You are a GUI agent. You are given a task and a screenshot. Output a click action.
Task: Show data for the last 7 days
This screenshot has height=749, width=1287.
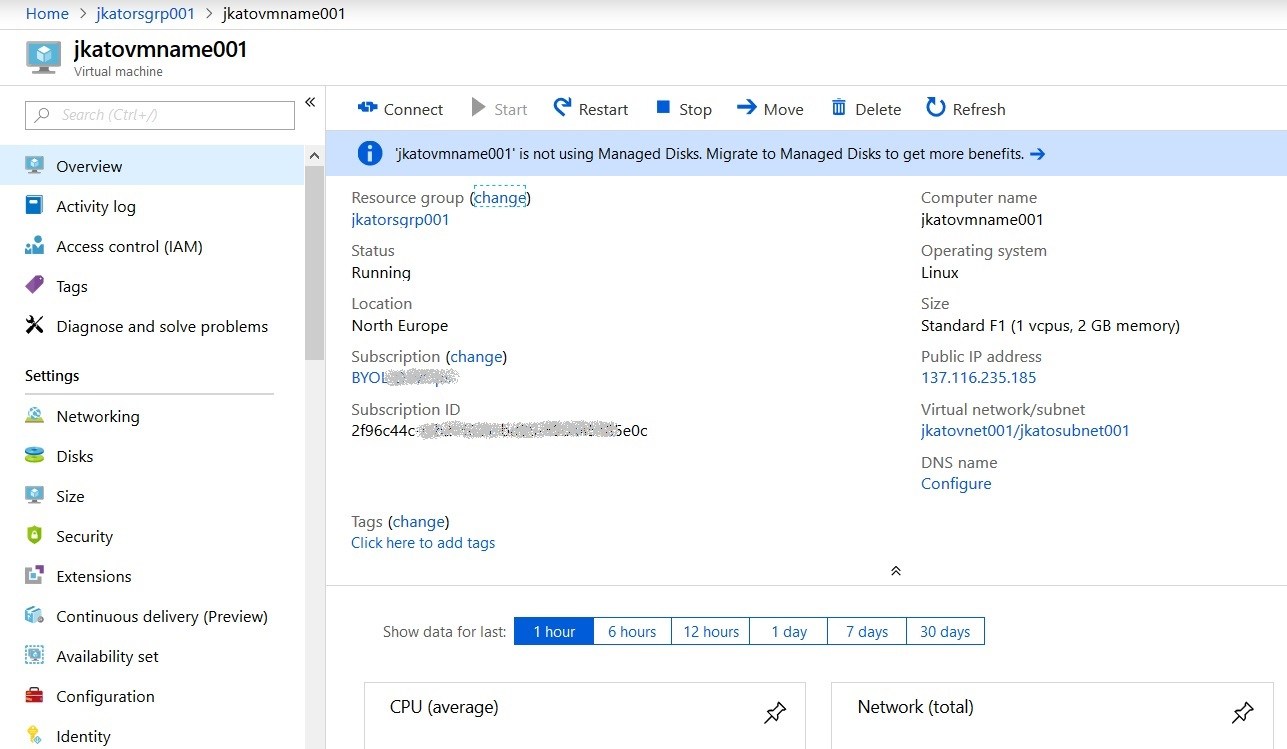pyautogui.click(x=867, y=631)
